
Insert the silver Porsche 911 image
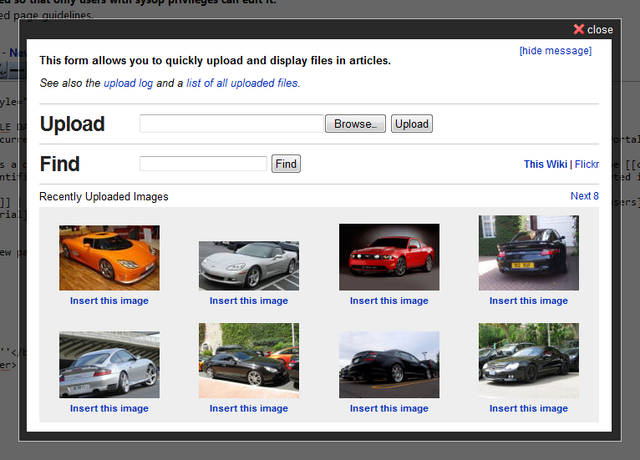(109, 409)
